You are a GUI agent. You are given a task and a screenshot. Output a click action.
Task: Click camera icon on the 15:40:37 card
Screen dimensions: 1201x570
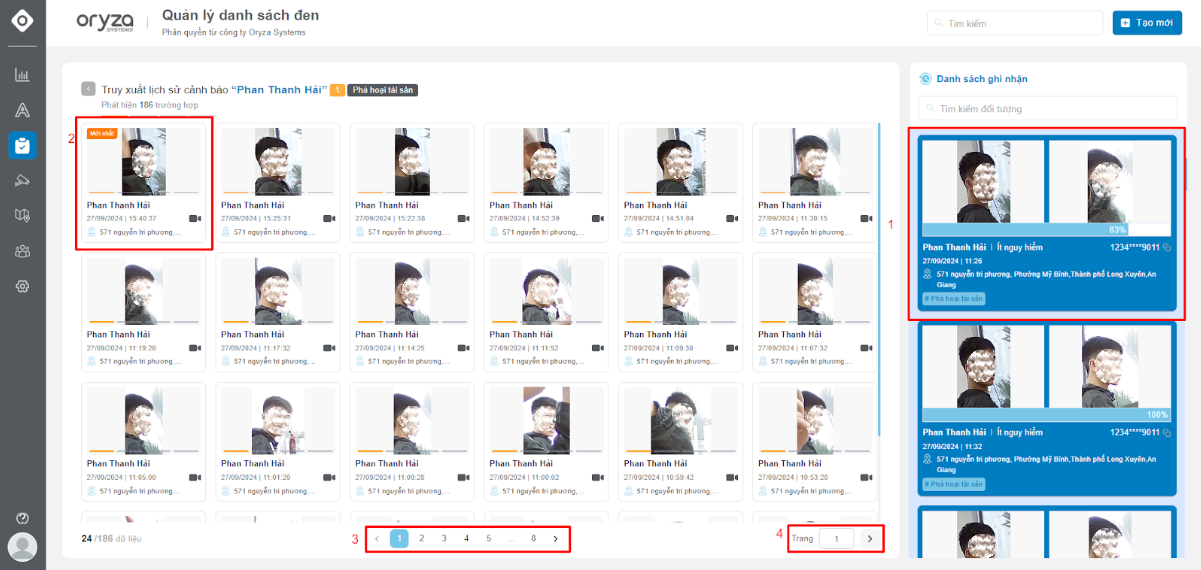(x=195, y=218)
